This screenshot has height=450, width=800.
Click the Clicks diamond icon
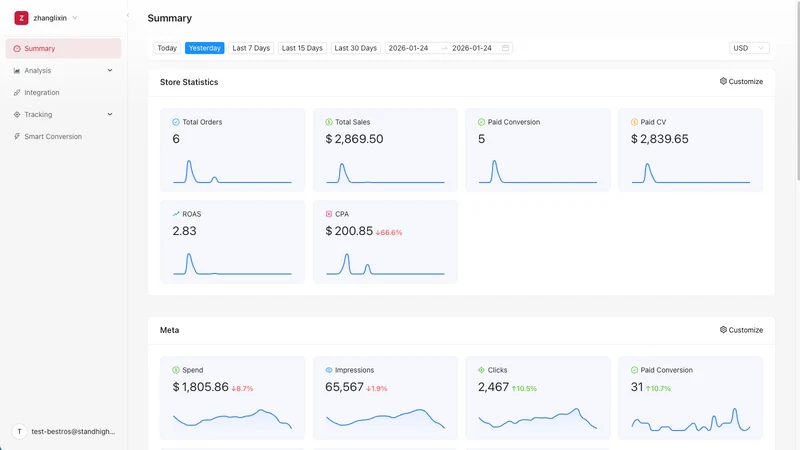481,370
